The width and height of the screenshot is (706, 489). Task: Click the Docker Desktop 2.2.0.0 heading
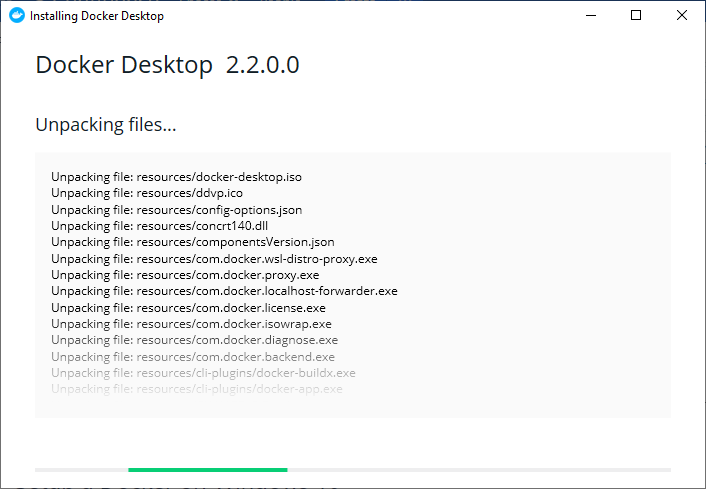coord(167,66)
